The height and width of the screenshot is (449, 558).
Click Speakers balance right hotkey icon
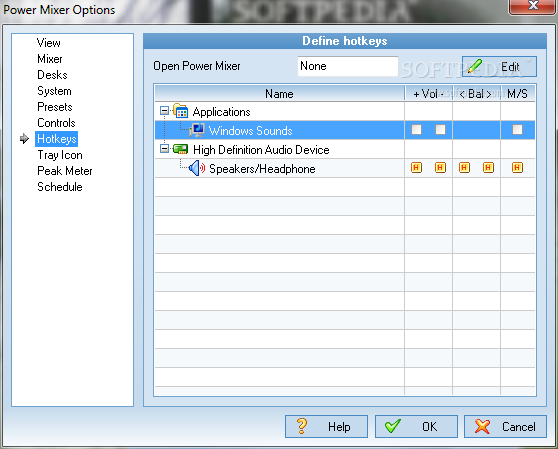point(488,168)
